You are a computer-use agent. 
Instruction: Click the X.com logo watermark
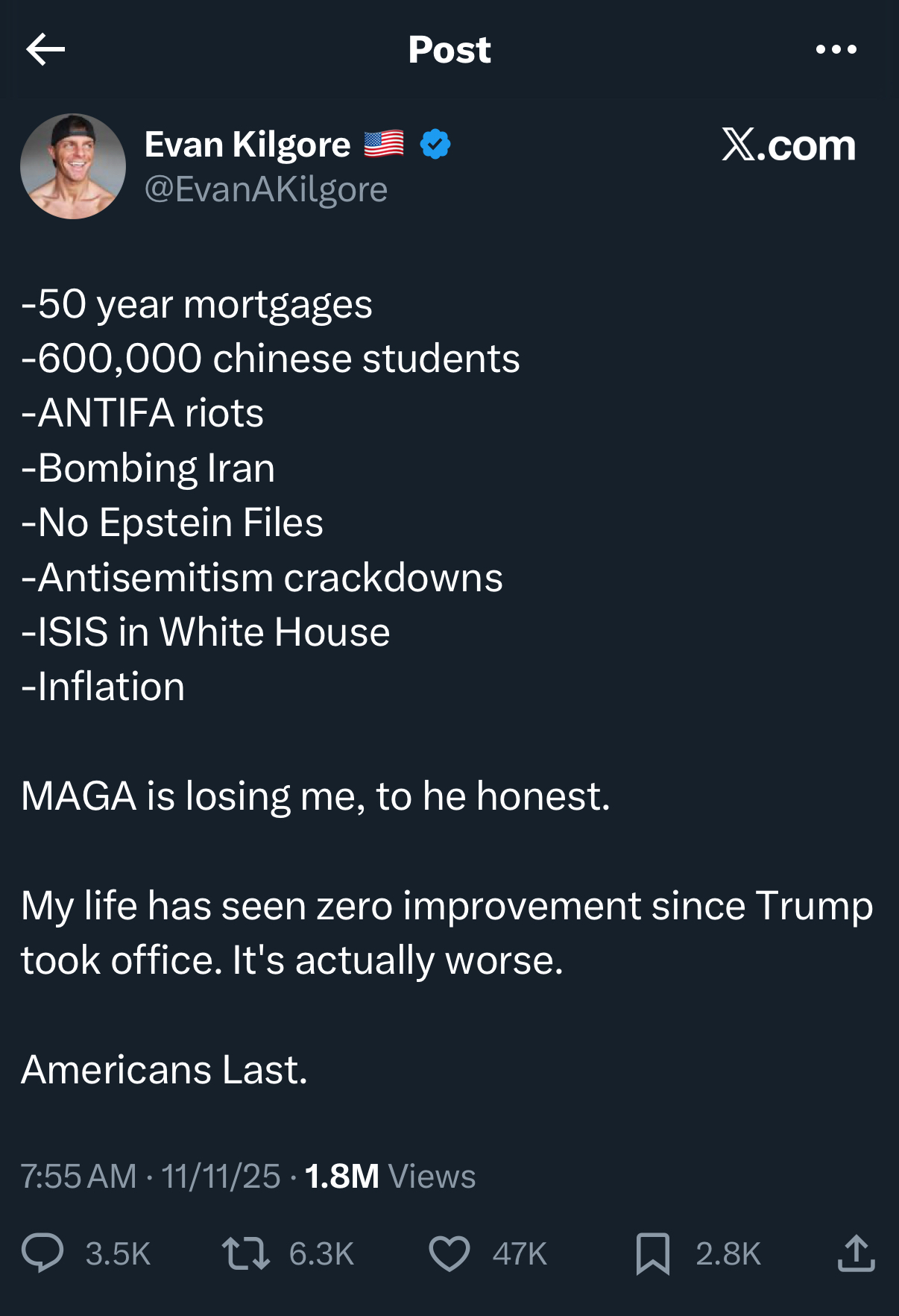[788, 145]
